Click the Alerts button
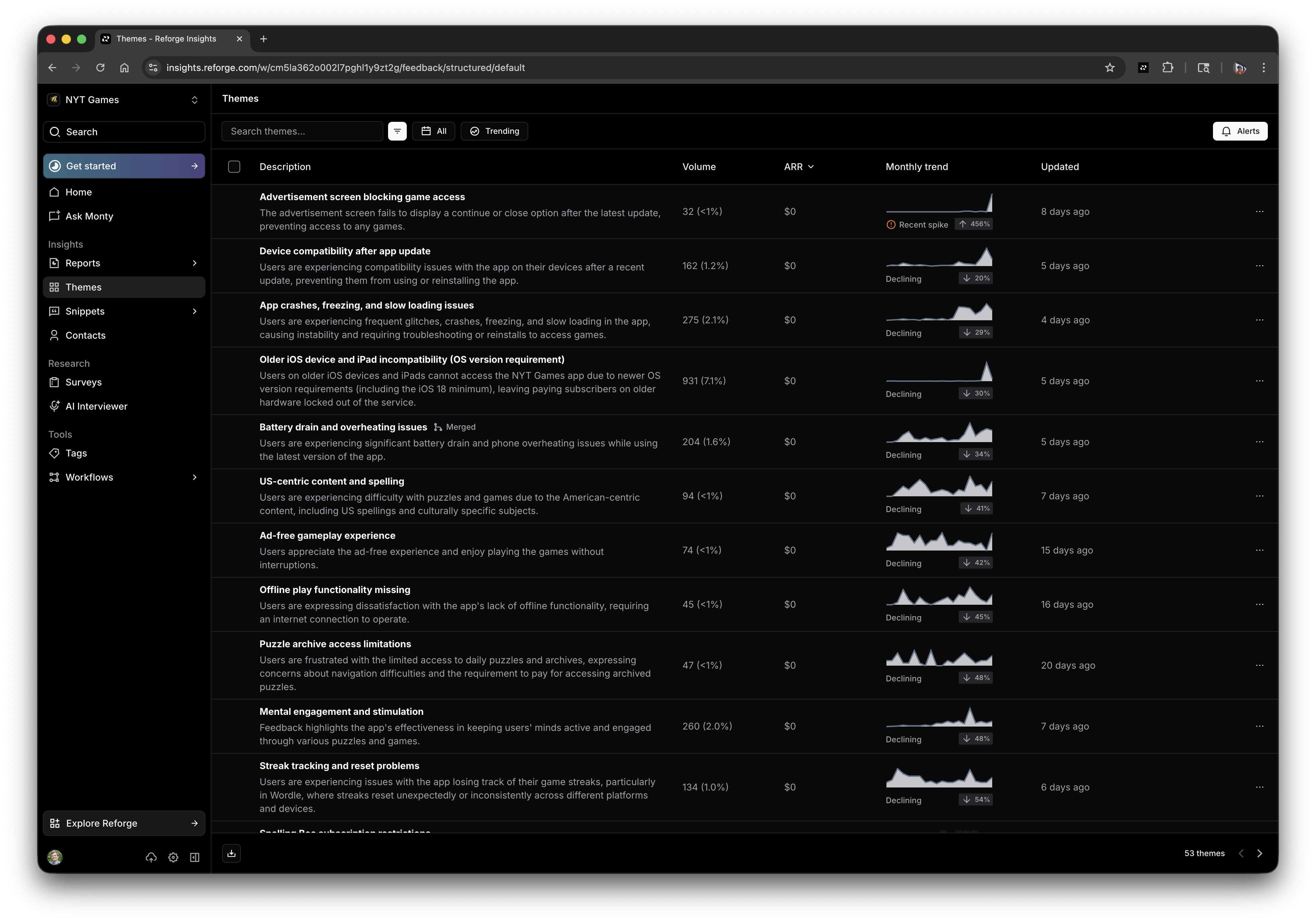Image resolution: width=1316 pixels, height=923 pixels. pyautogui.click(x=1240, y=131)
